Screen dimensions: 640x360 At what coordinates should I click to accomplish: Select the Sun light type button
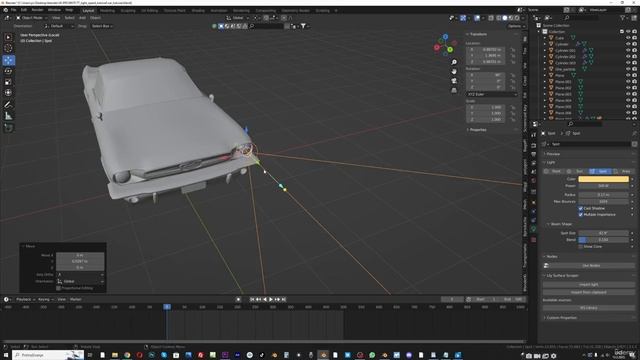point(578,171)
